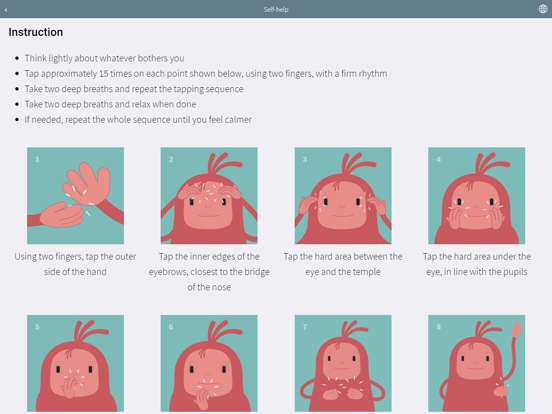This screenshot has width=552, height=414.
Task: Click 'If needed, repeat the whole sequence' bullet
Action: pos(138,120)
